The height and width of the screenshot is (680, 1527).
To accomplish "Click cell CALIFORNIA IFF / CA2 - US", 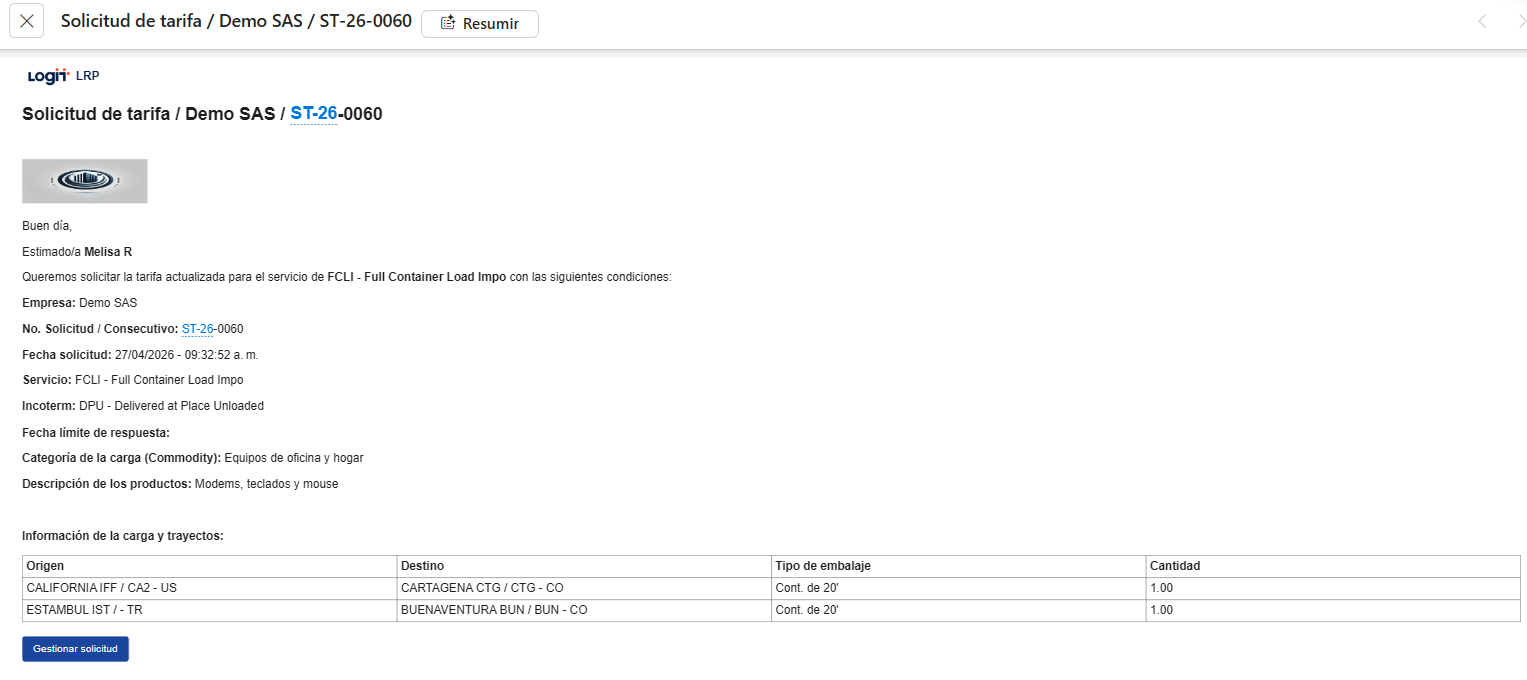I will pyautogui.click(x=210, y=588).
